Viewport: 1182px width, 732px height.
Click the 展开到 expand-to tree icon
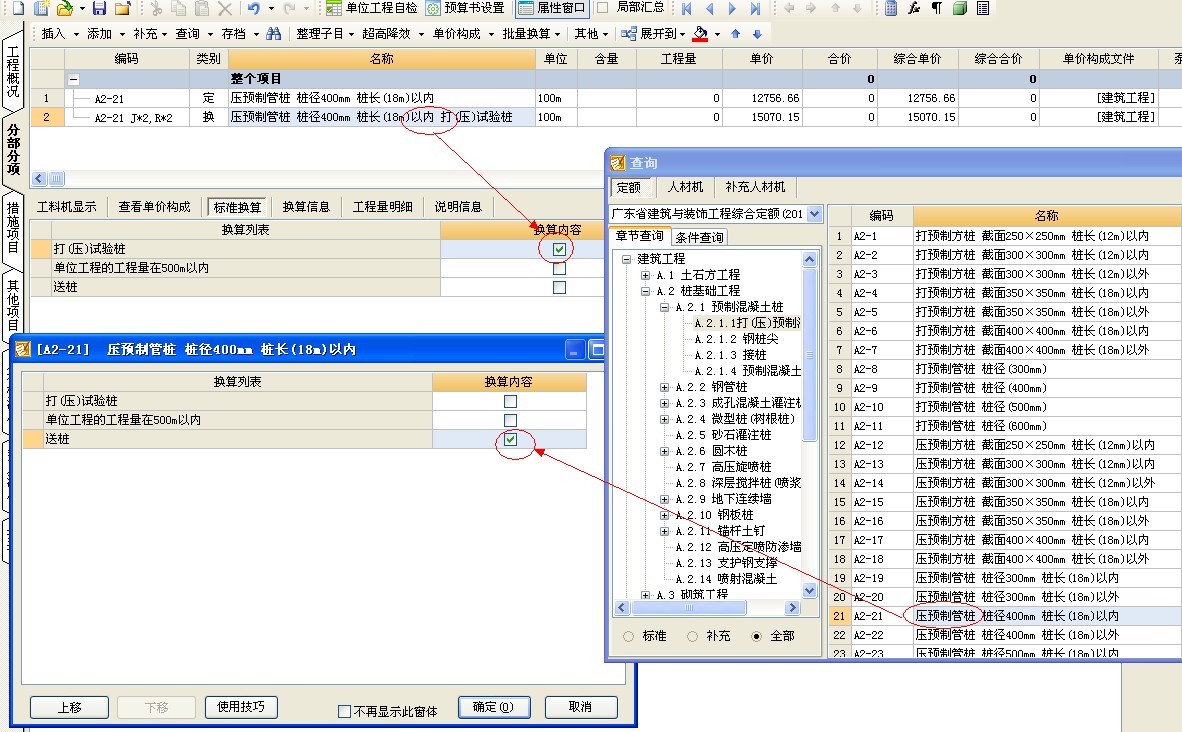629,34
